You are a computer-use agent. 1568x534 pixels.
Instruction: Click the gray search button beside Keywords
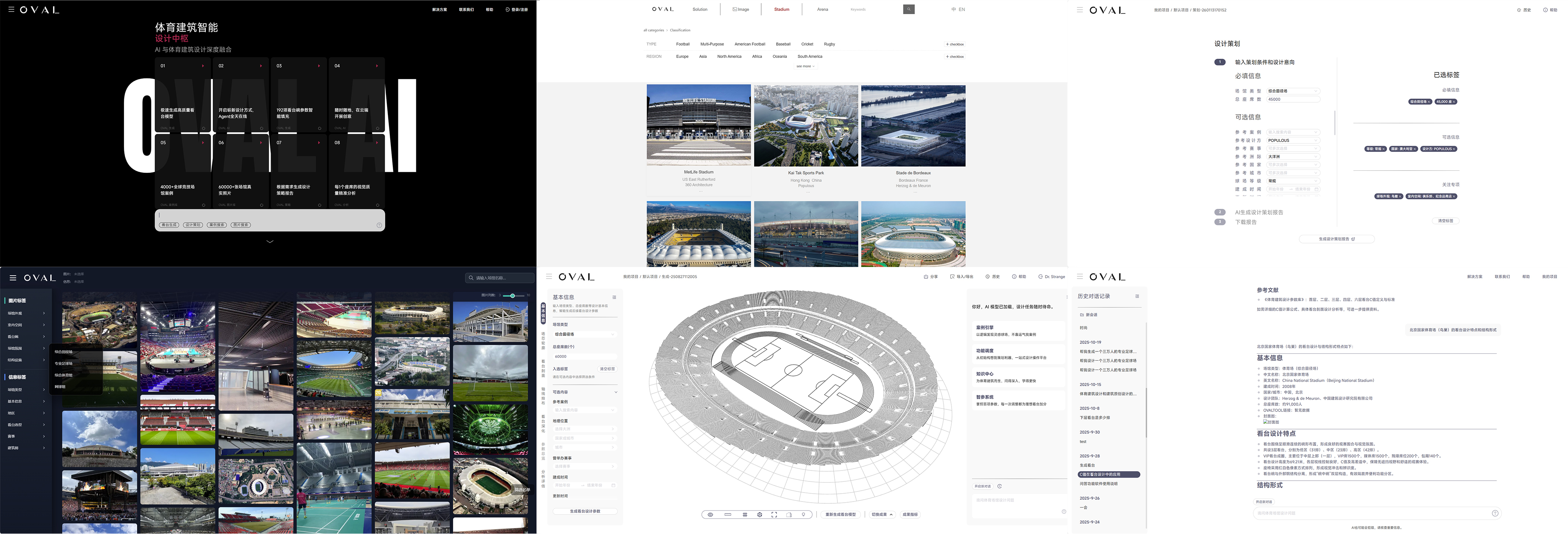(908, 9)
